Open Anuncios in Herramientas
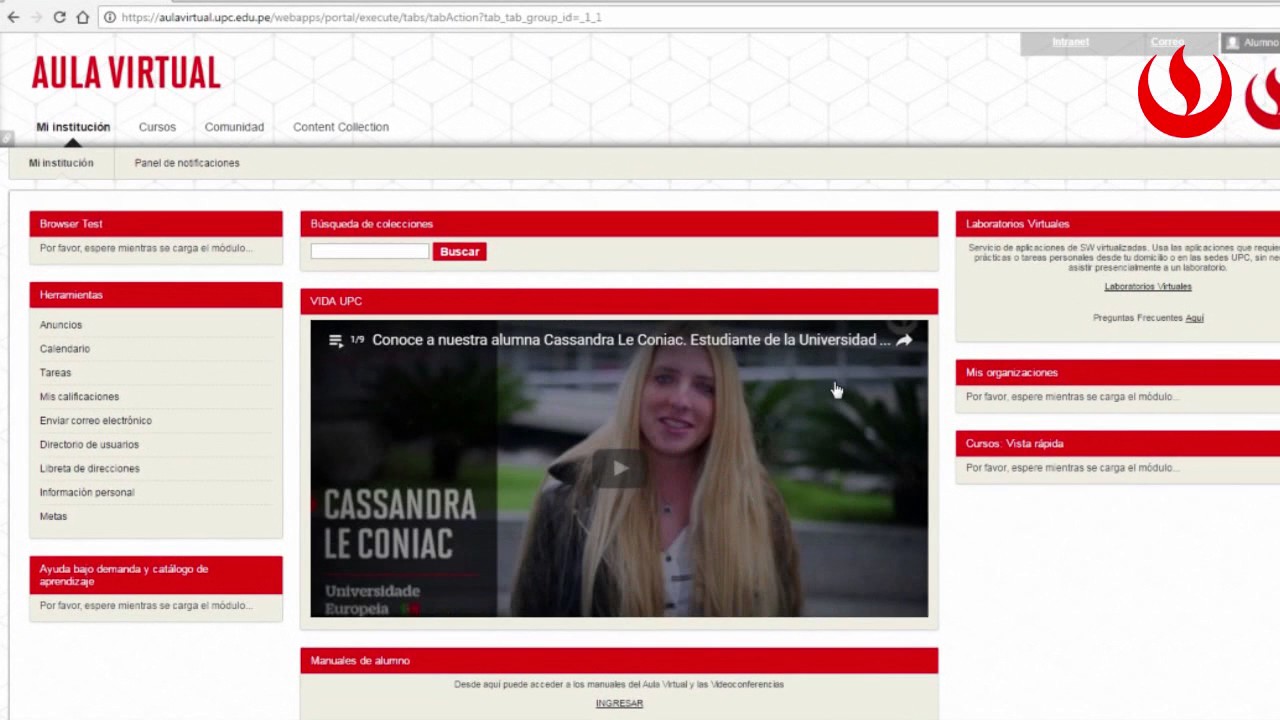 pos(61,325)
